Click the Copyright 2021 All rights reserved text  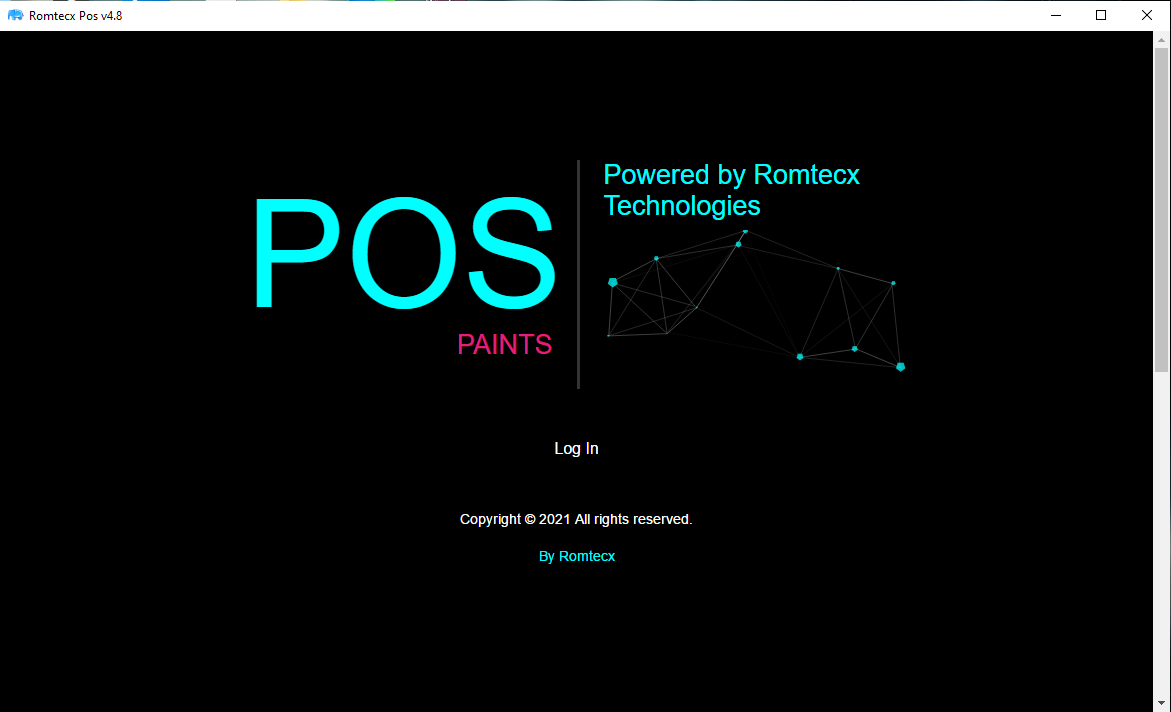click(576, 519)
